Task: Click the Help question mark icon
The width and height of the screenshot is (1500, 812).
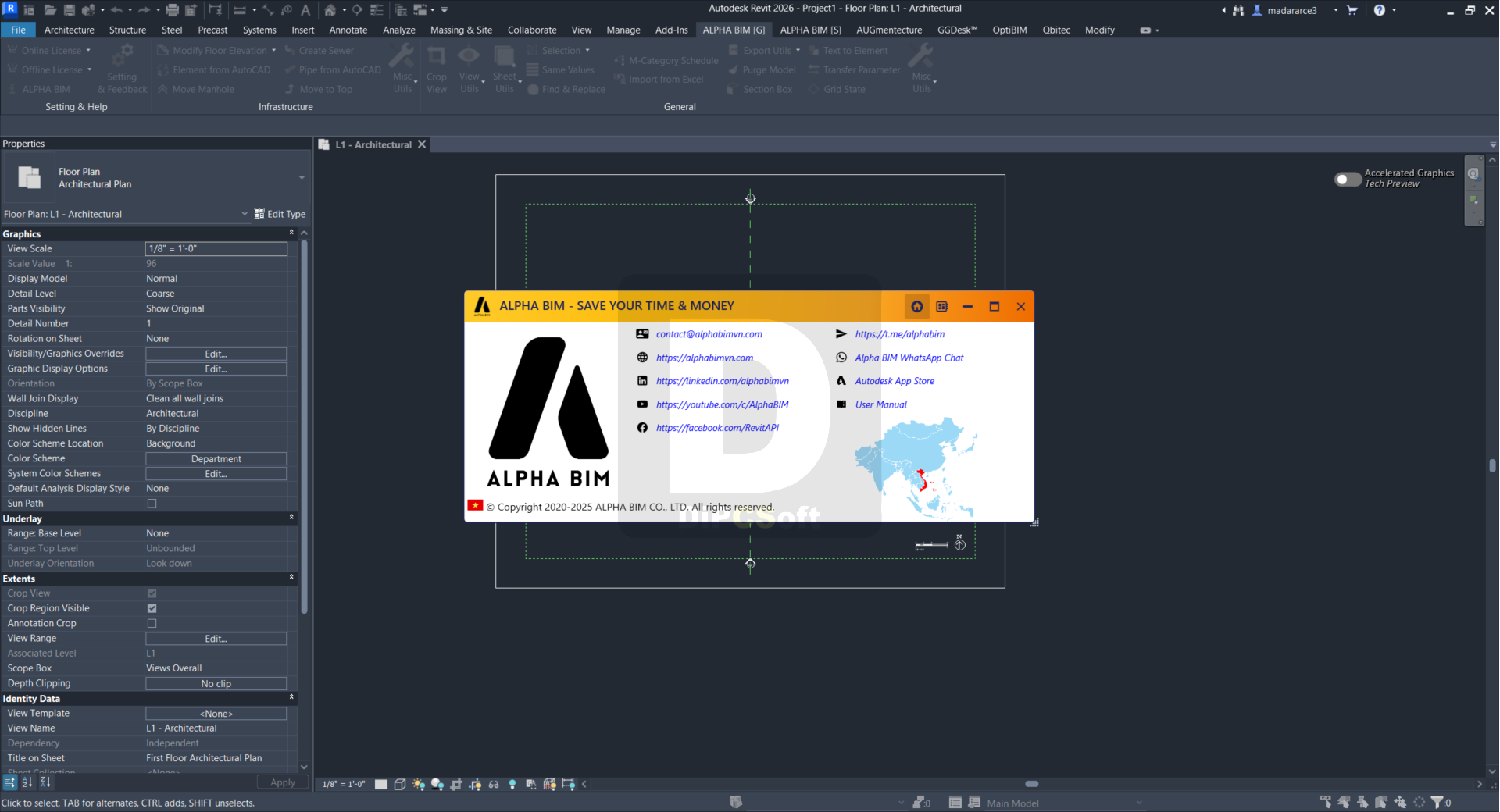Action: (x=1380, y=10)
